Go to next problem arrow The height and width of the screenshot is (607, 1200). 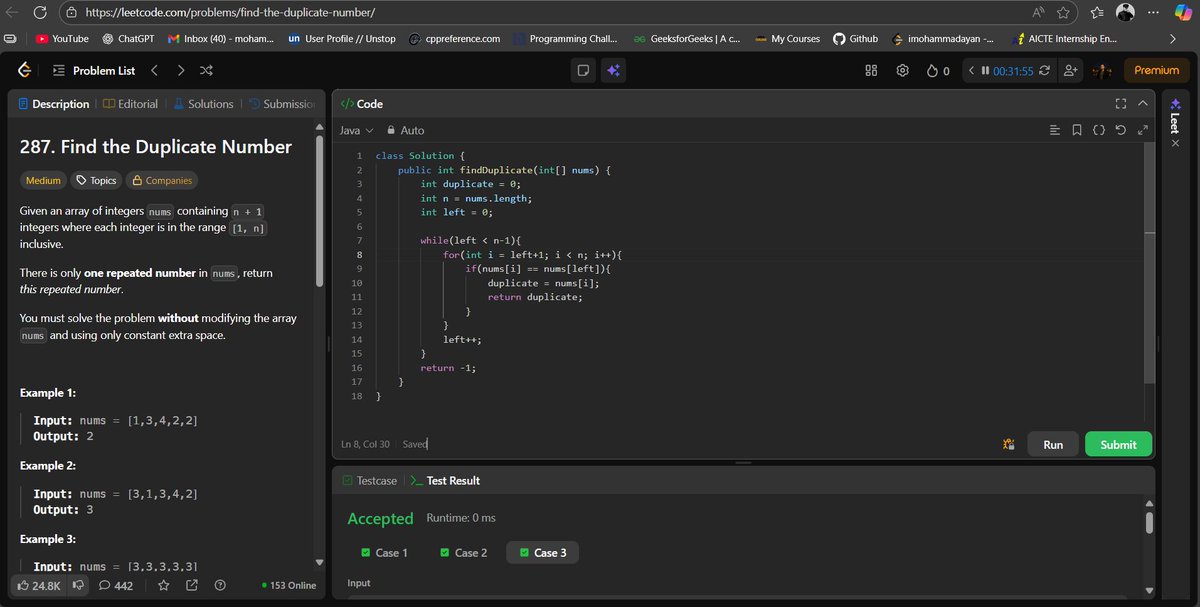tap(180, 71)
